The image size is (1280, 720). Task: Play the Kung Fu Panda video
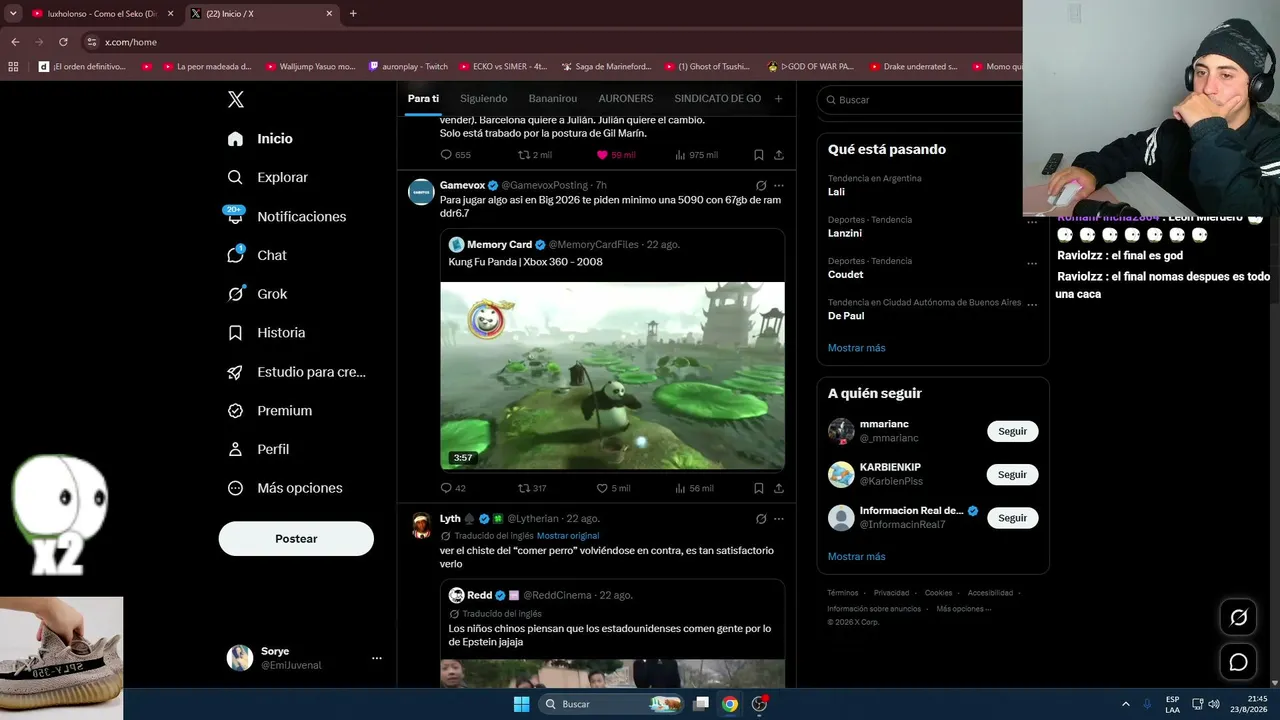coord(612,376)
